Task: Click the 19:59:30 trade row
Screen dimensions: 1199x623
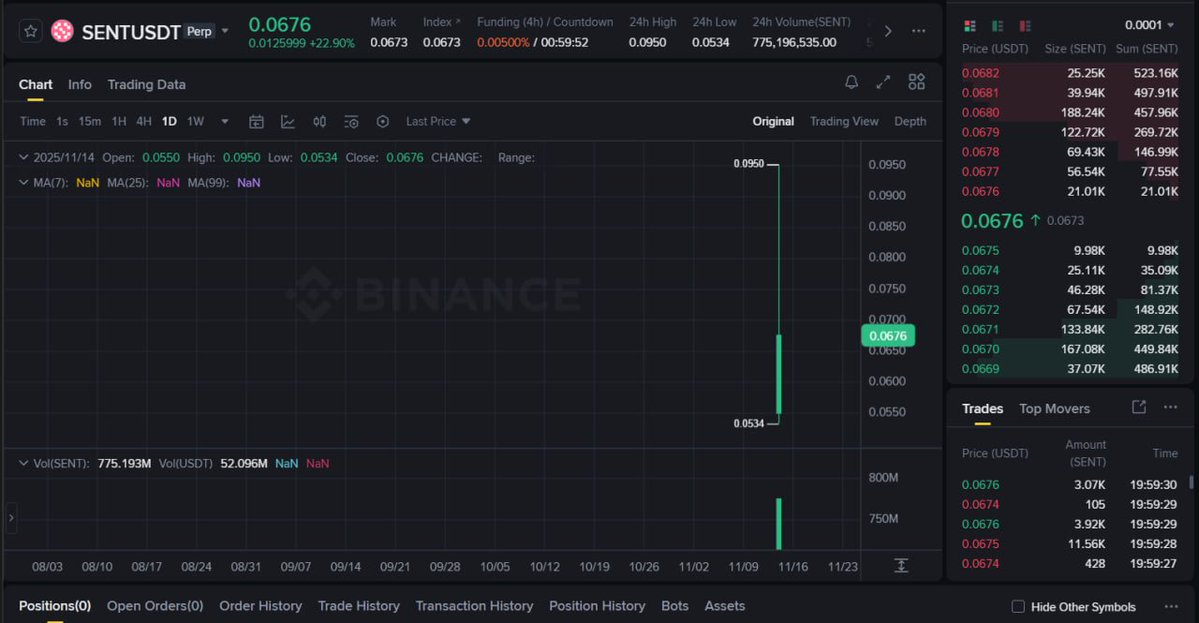Action: point(1070,485)
